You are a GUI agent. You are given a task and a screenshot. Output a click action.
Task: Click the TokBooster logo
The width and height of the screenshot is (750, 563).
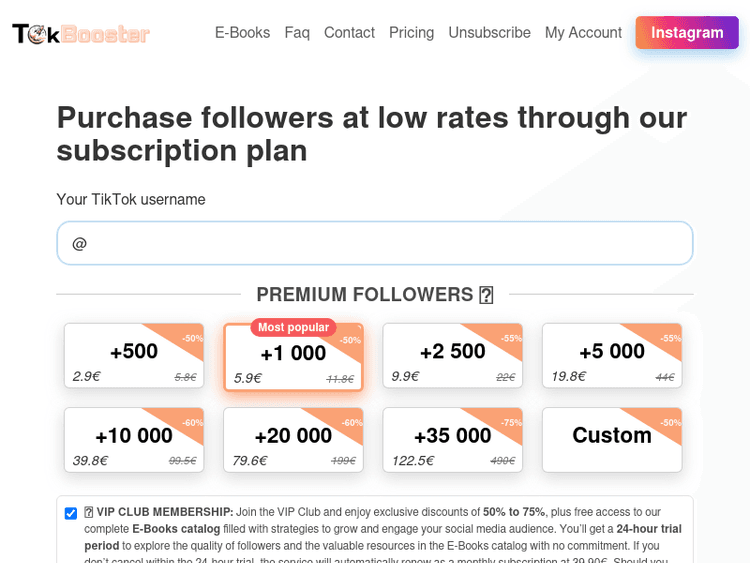pyautogui.click(x=81, y=34)
